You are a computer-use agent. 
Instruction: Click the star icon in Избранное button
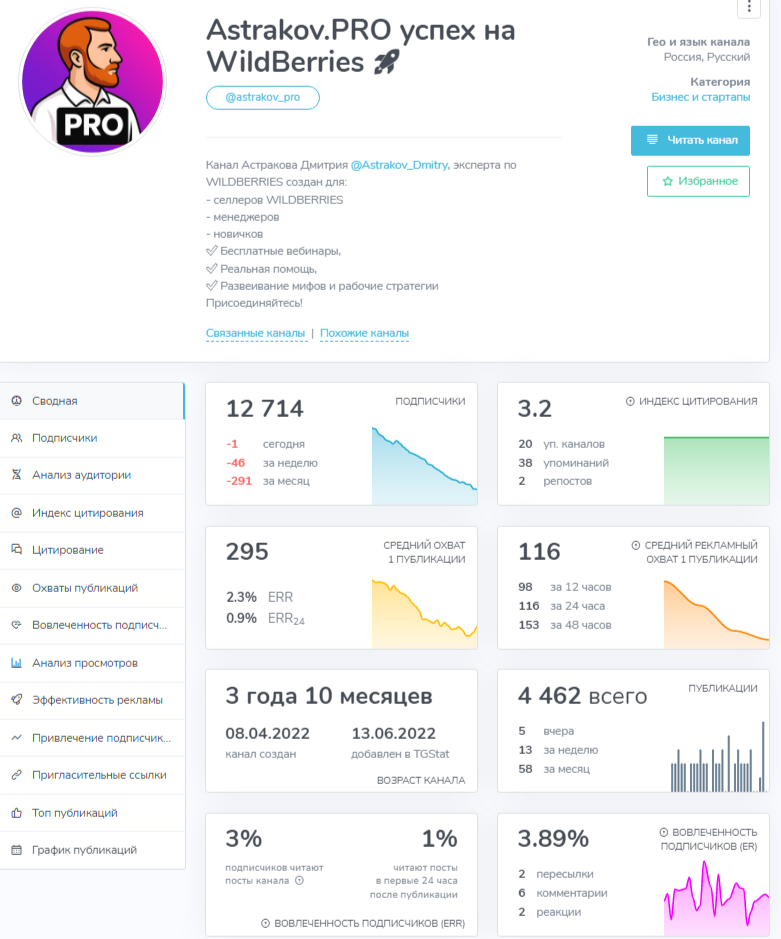[x=667, y=181]
